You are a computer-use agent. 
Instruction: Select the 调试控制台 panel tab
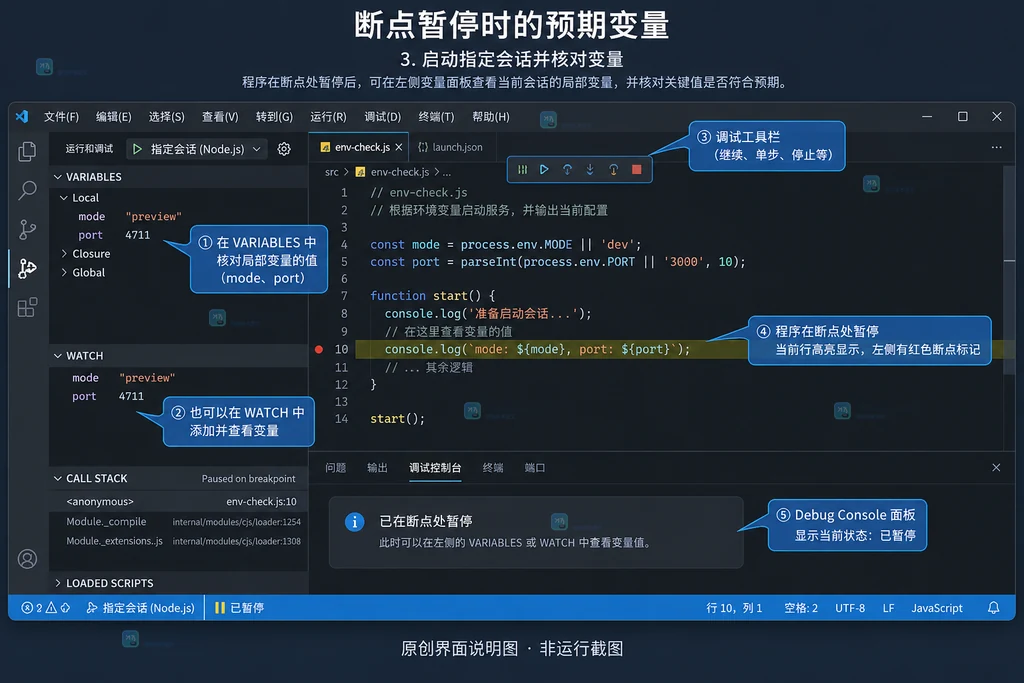click(435, 468)
